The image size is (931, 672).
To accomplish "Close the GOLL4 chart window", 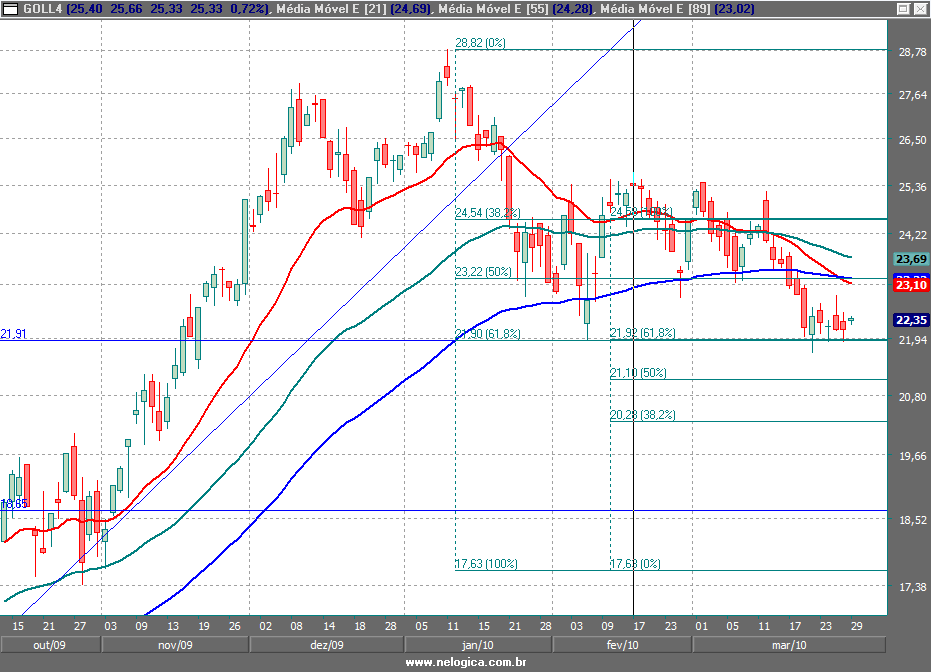I will tap(920, 8).
